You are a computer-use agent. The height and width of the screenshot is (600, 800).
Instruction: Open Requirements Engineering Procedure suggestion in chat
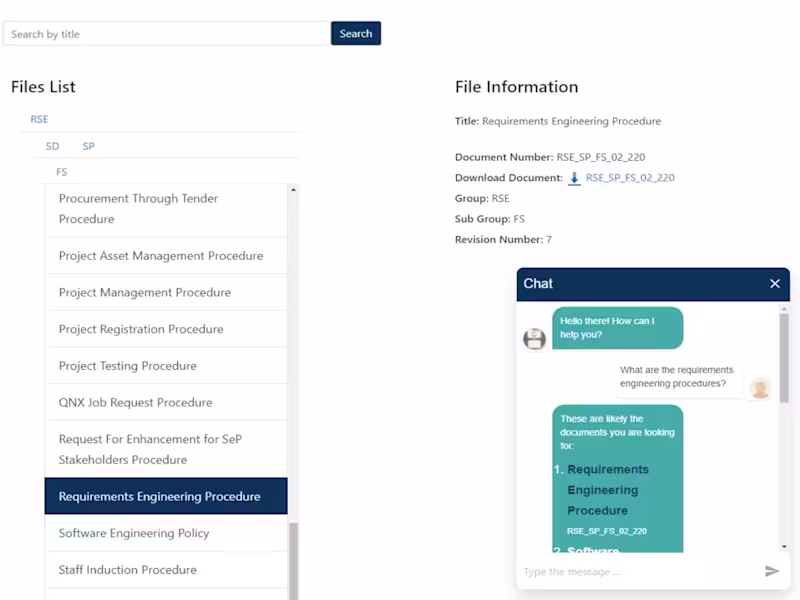pos(608,490)
